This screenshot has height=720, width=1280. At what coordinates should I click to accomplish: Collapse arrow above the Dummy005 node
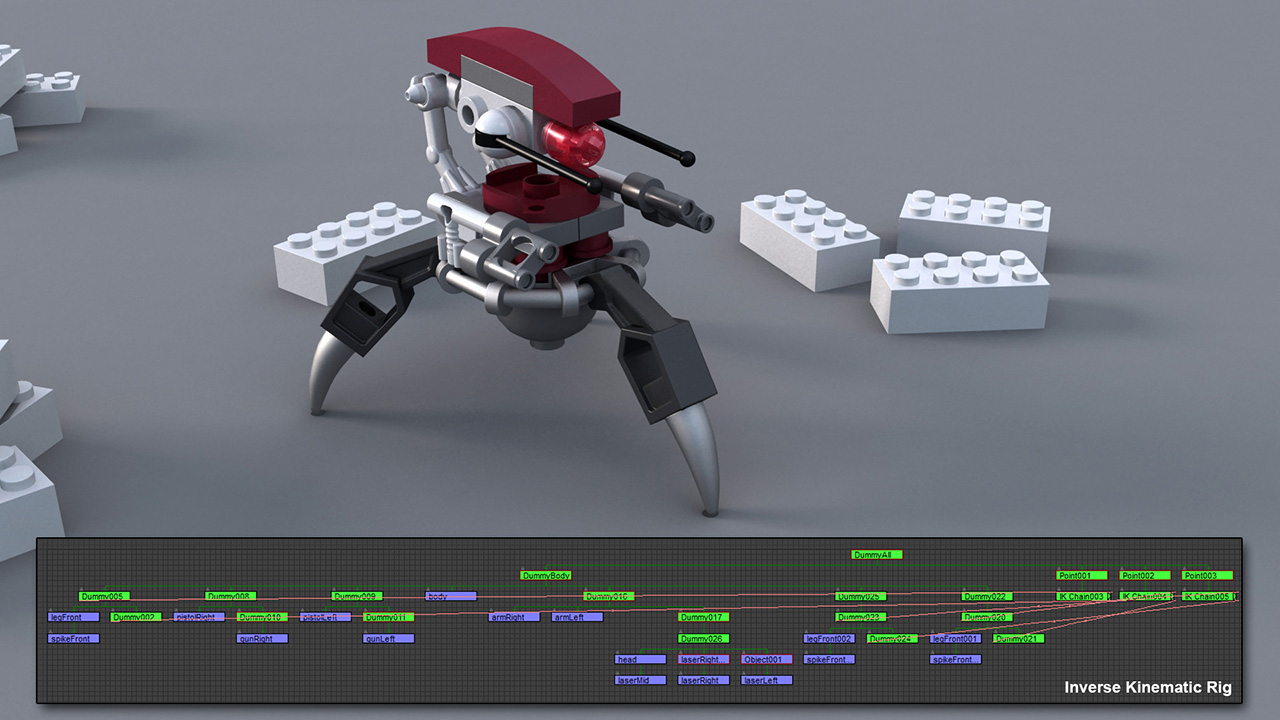pos(82,590)
